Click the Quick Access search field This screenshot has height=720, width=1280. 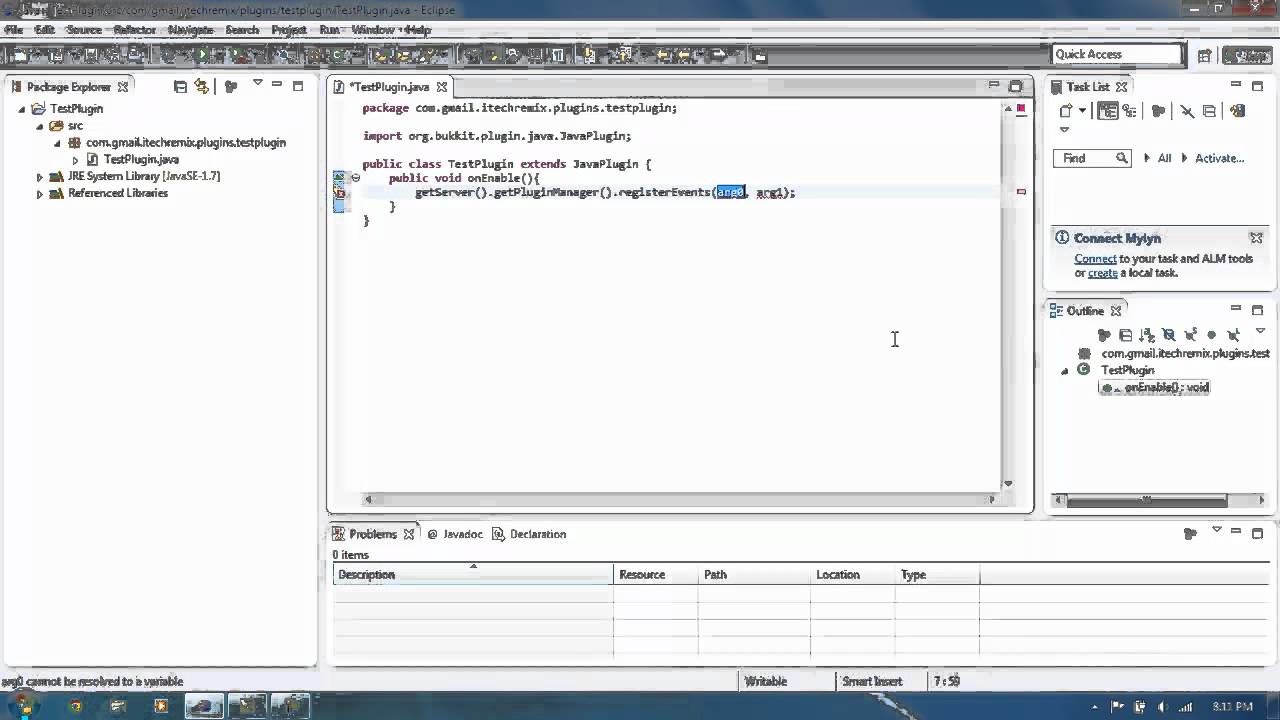[1118, 55]
